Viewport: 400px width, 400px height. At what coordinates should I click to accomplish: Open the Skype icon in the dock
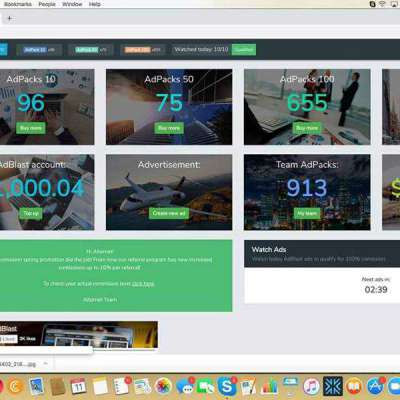227,387
